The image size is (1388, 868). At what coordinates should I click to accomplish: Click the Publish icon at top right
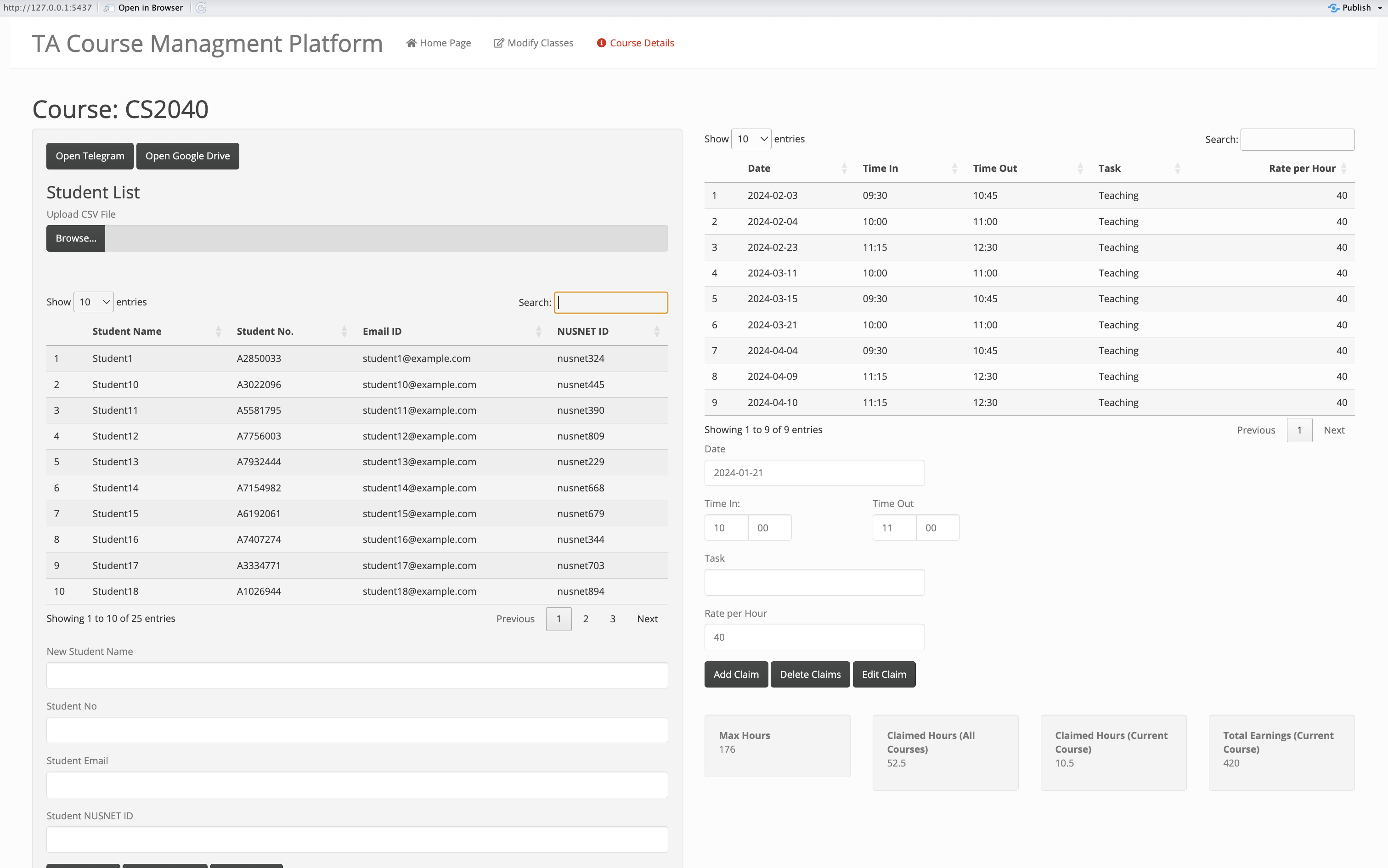click(x=1333, y=7)
